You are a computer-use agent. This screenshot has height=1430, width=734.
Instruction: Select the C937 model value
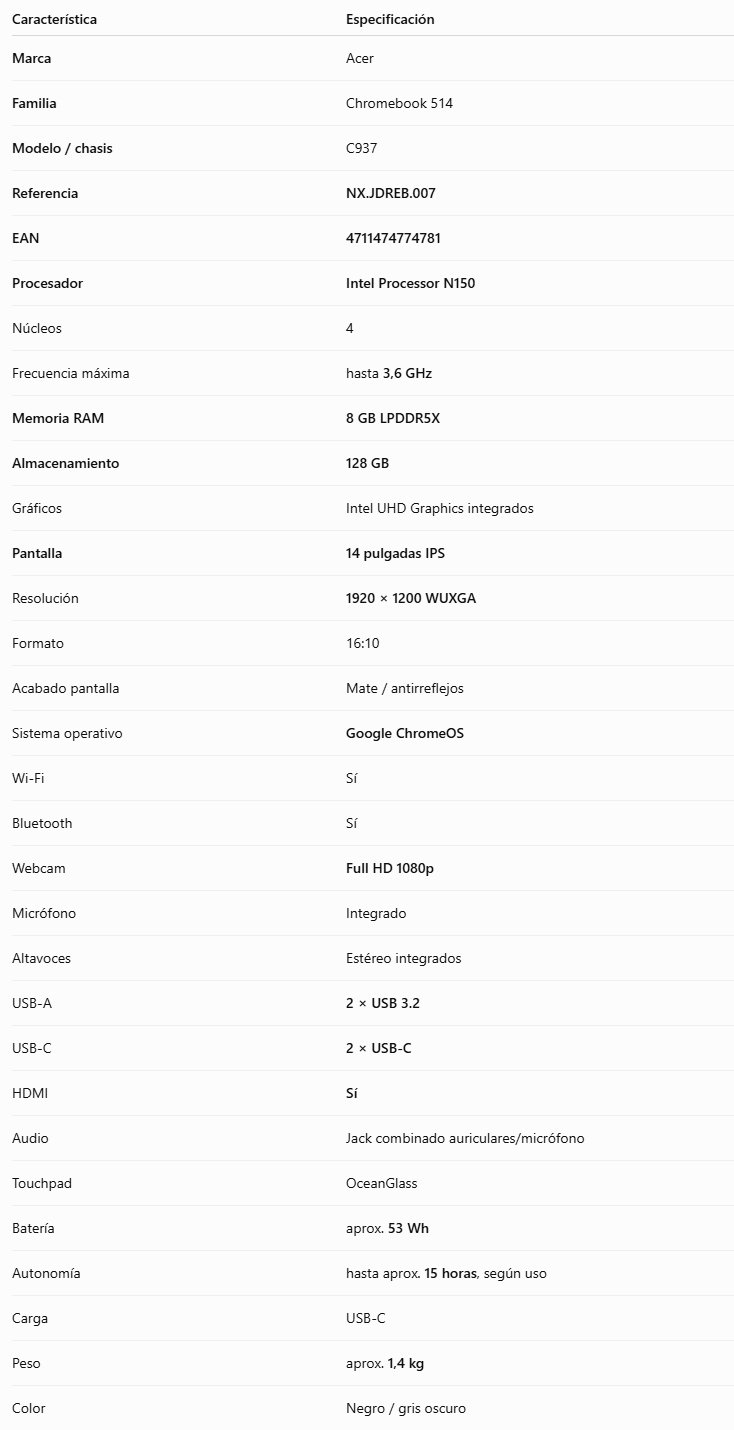tap(361, 148)
